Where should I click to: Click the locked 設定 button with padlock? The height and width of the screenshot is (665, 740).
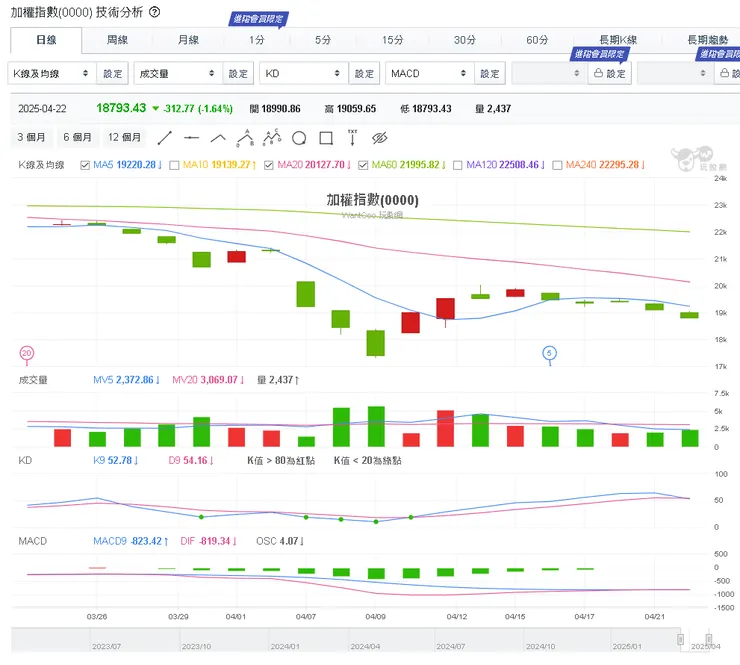(610, 74)
